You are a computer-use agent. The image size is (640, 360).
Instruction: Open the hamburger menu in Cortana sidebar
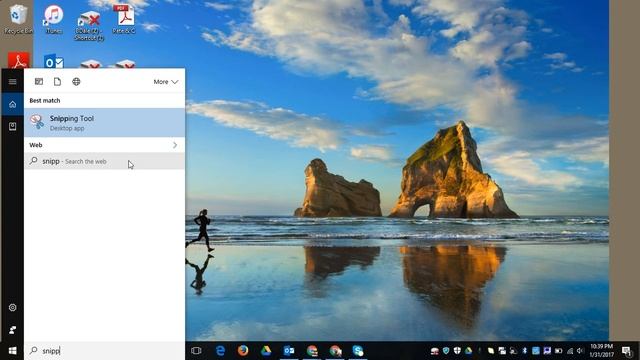click(13, 82)
